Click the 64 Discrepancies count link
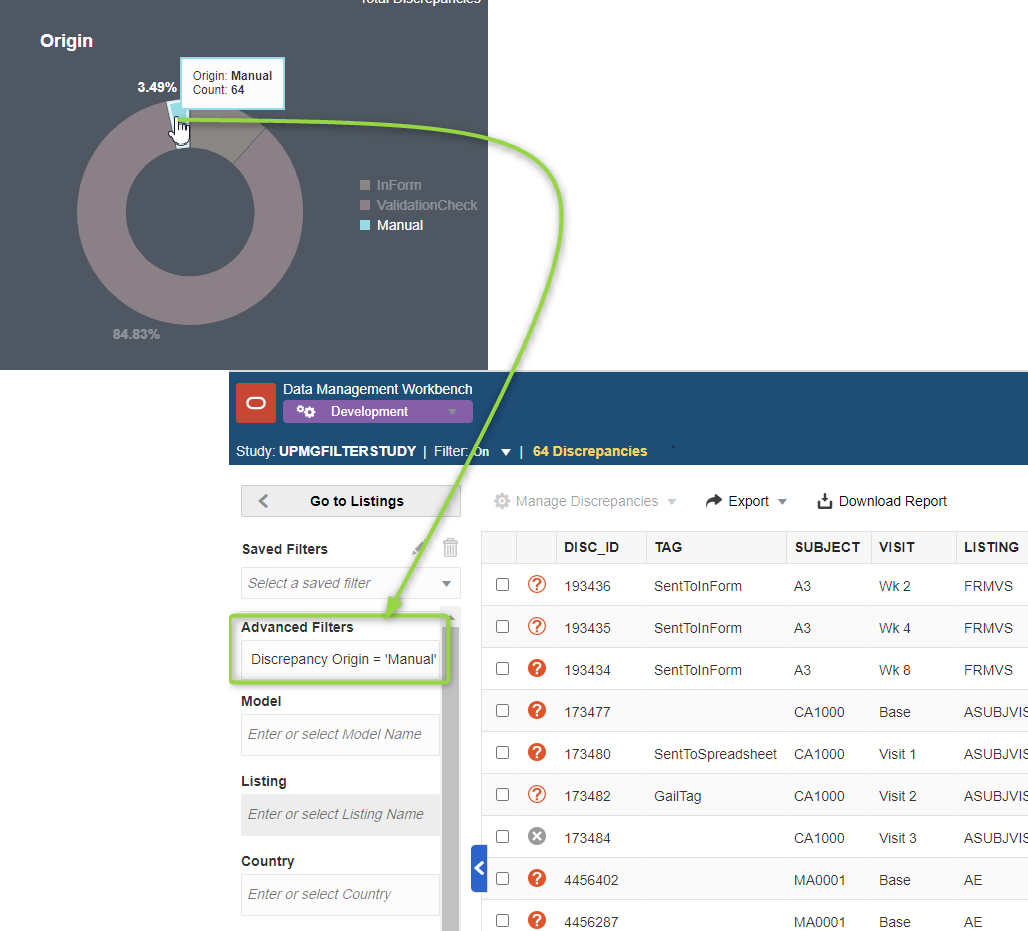1028x931 pixels. (x=589, y=451)
